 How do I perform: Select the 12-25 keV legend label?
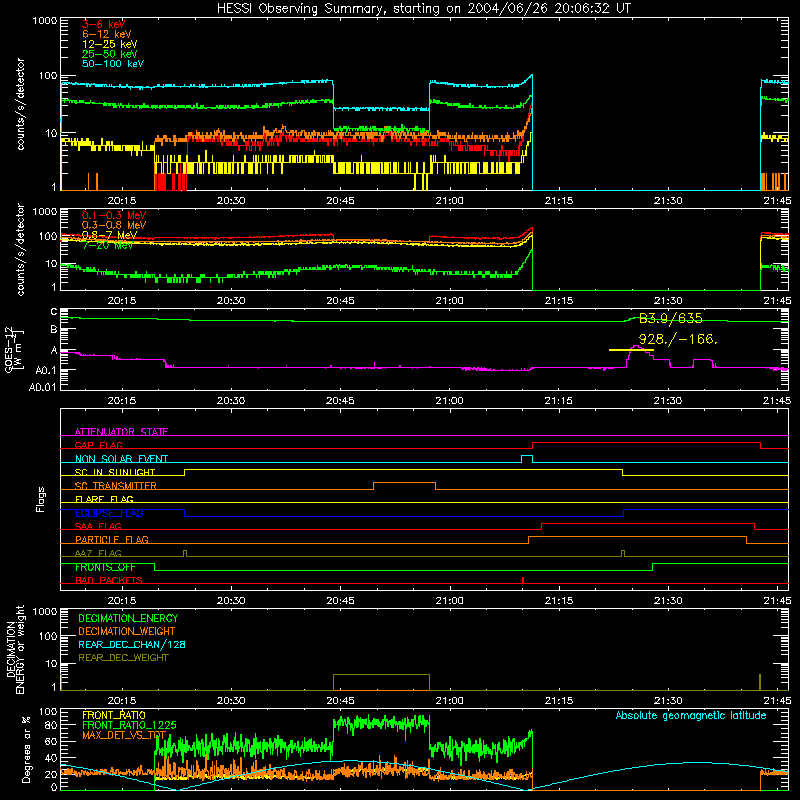[110, 44]
